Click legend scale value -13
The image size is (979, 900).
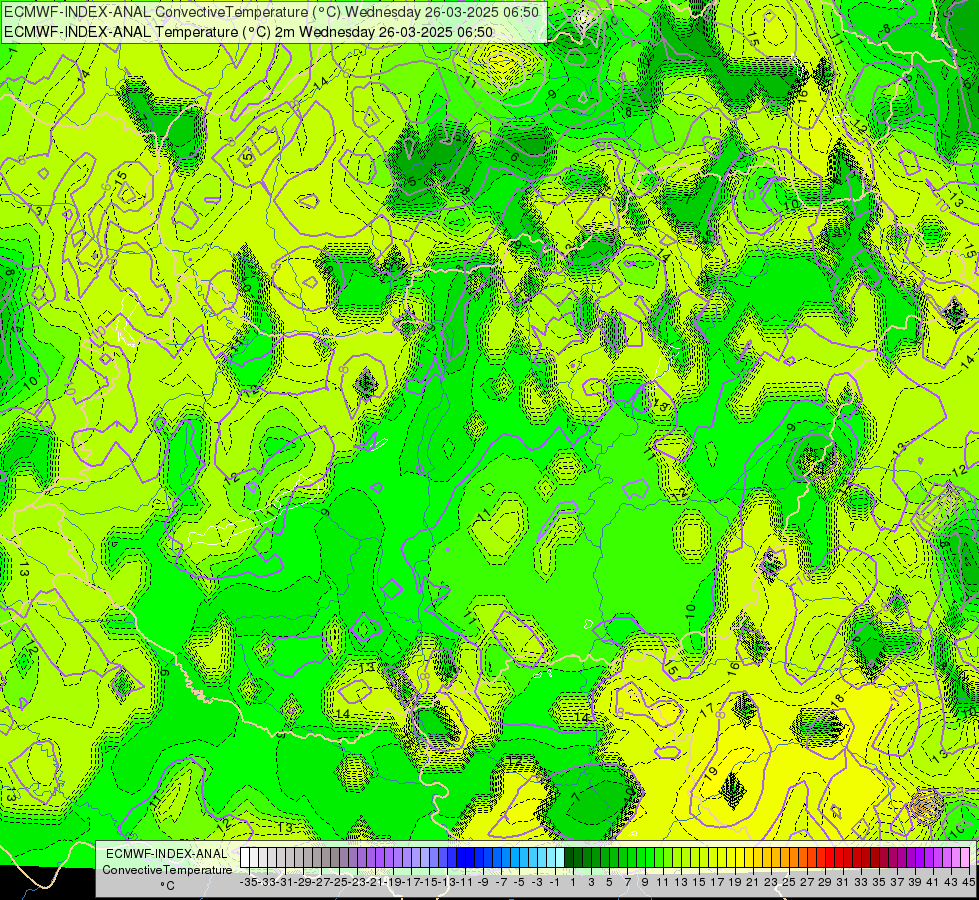point(448,882)
